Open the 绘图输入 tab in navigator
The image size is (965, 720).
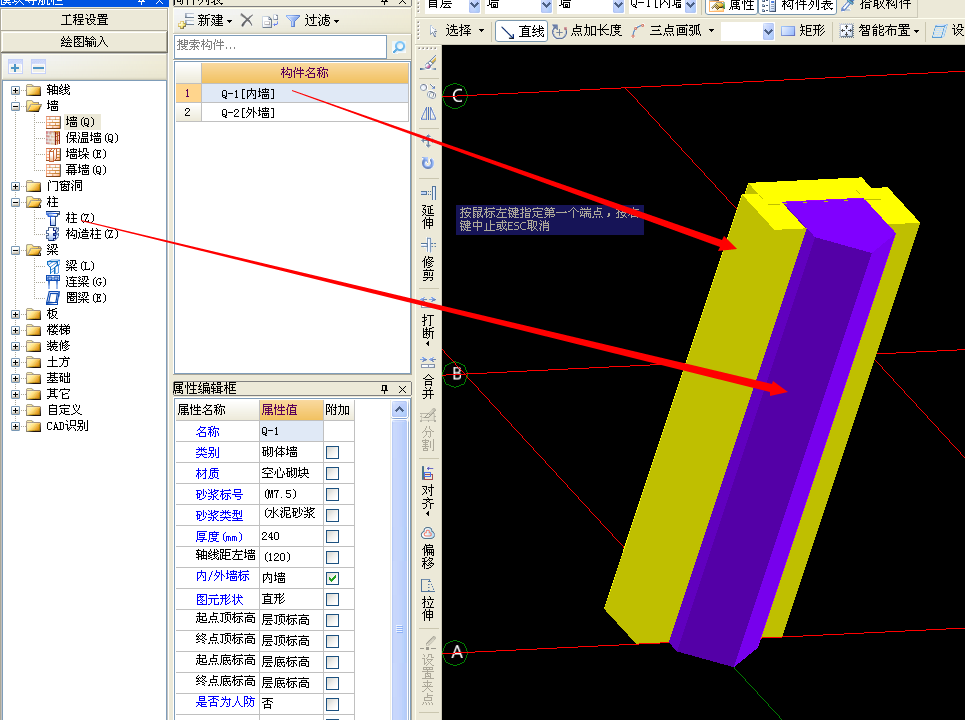(x=84, y=42)
